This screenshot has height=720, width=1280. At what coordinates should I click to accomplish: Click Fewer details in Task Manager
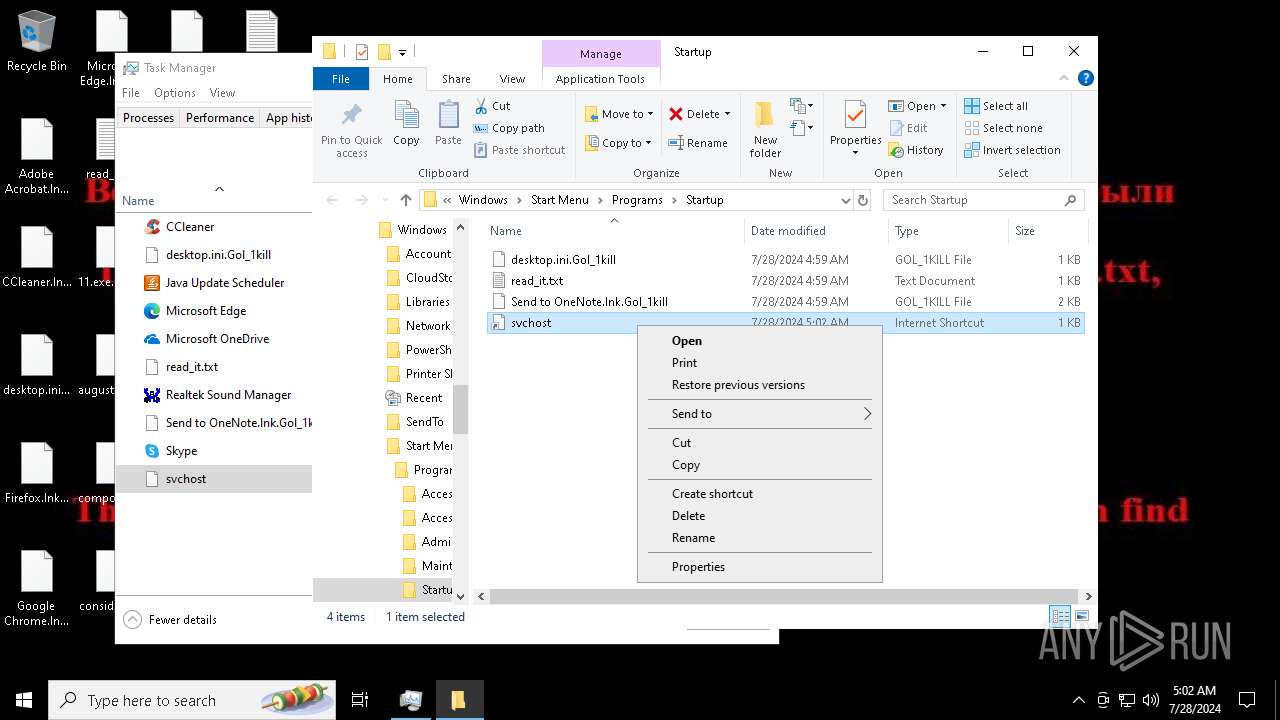(171, 620)
